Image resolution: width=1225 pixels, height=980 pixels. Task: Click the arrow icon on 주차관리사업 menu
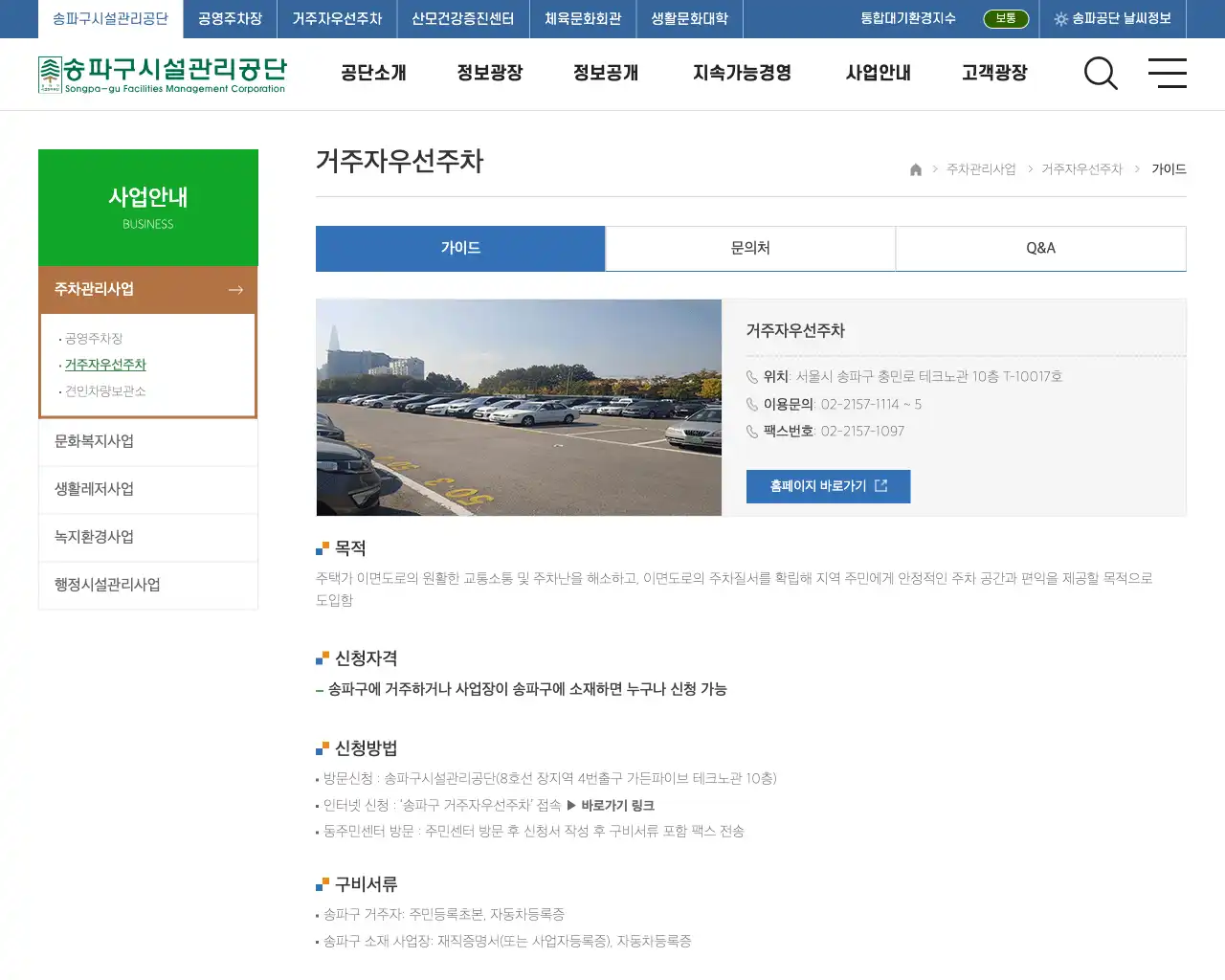236,289
